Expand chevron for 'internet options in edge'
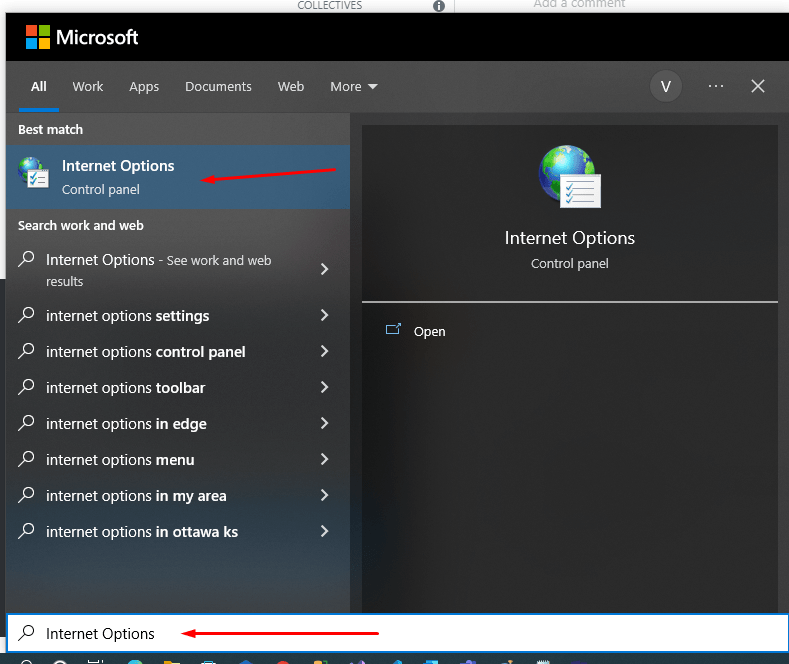 pyautogui.click(x=325, y=424)
